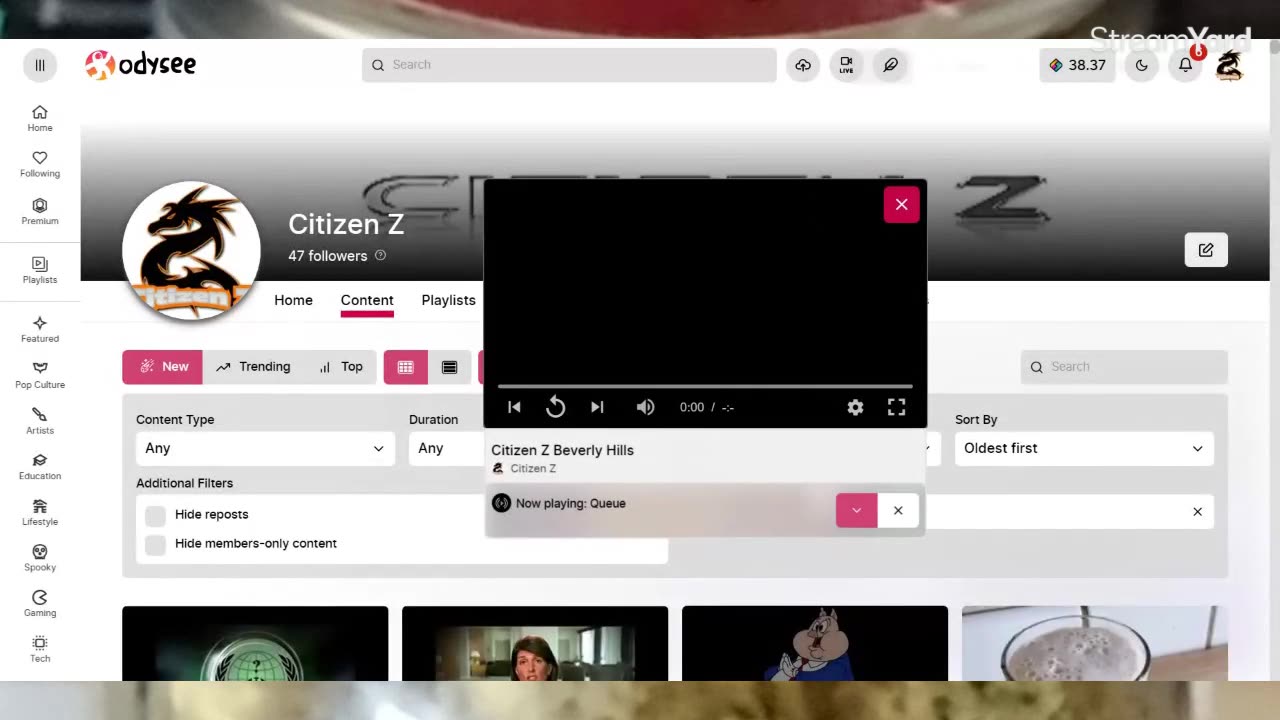The height and width of the screenshot is (720, 1280).
Task: Start a livestream with Go Live icon
Action: click(x=846, y=65)
